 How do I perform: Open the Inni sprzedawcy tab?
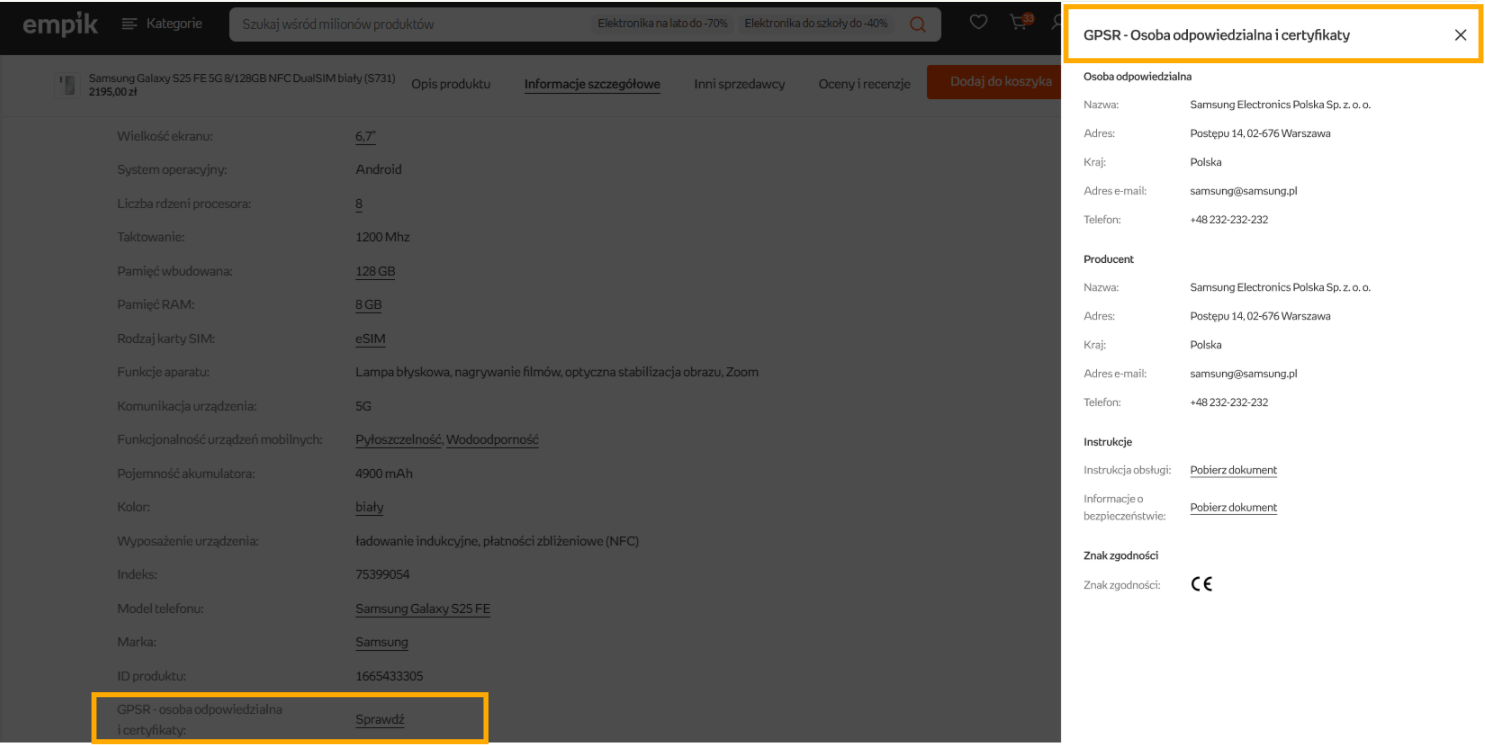(740, 84)
